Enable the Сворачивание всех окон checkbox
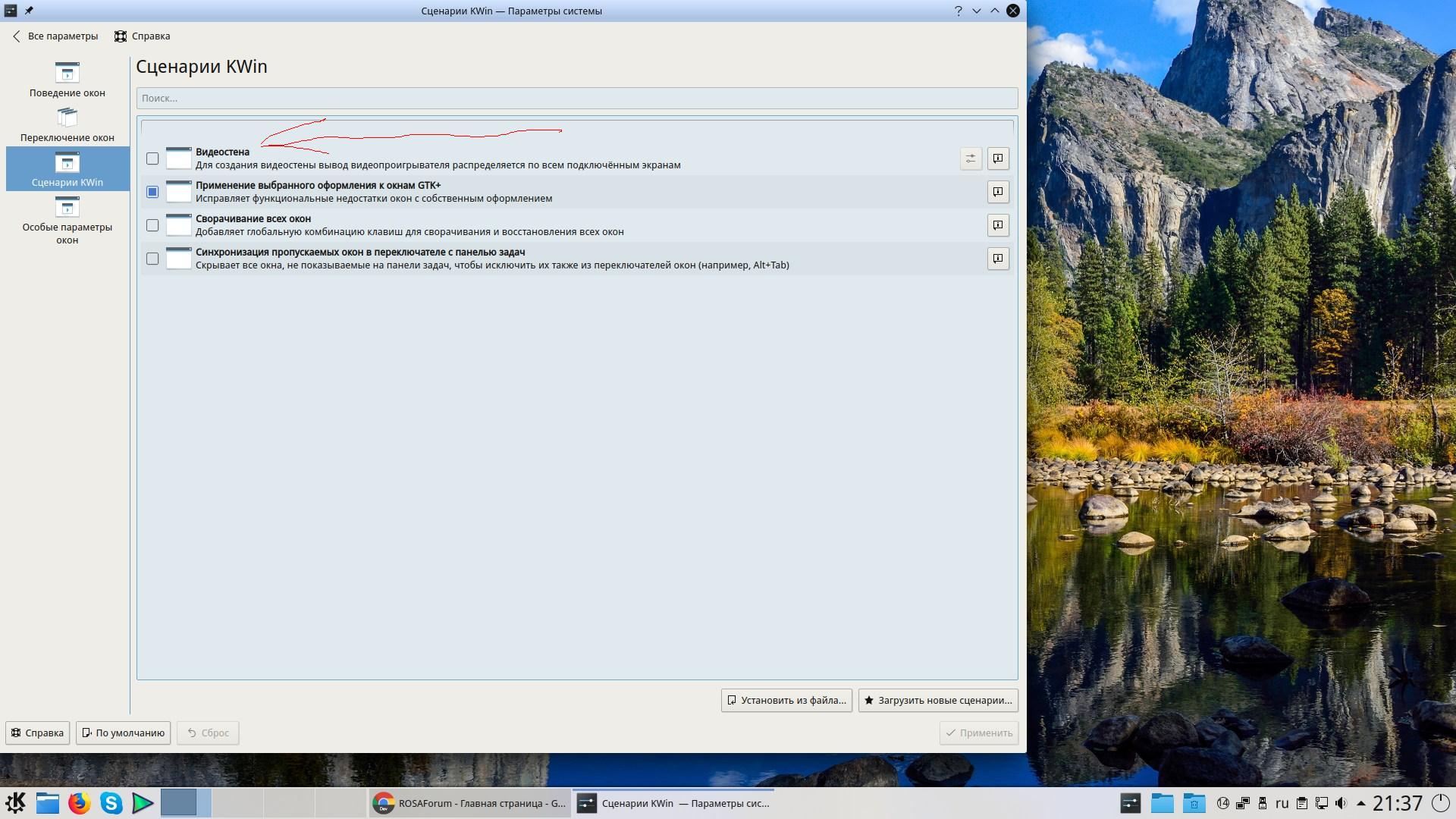 pyautogui.click(x=152, y=225)
